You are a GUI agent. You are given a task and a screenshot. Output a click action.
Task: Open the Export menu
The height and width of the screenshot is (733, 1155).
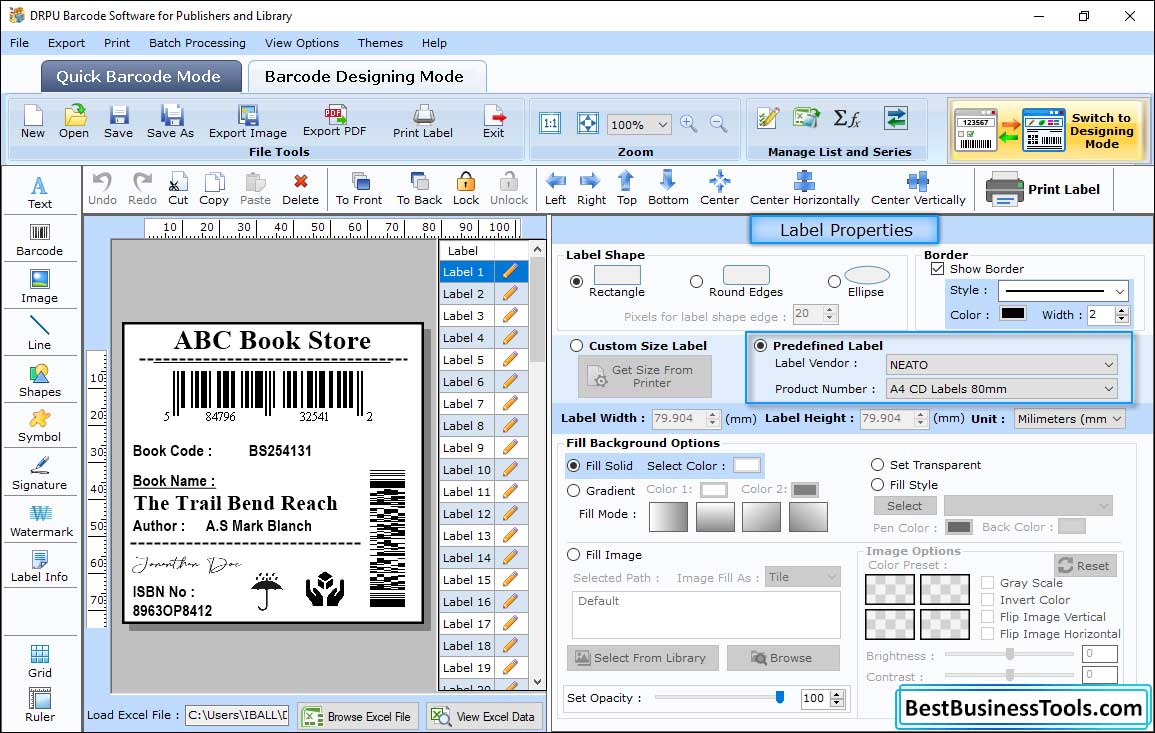pyautogui.click(x=66, y=43)
